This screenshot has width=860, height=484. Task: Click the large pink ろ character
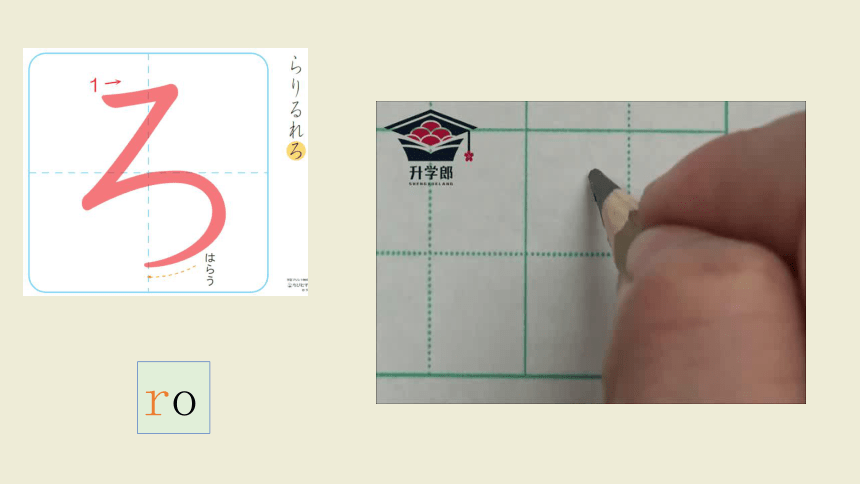pyautogui.click(x=154, y=175)
